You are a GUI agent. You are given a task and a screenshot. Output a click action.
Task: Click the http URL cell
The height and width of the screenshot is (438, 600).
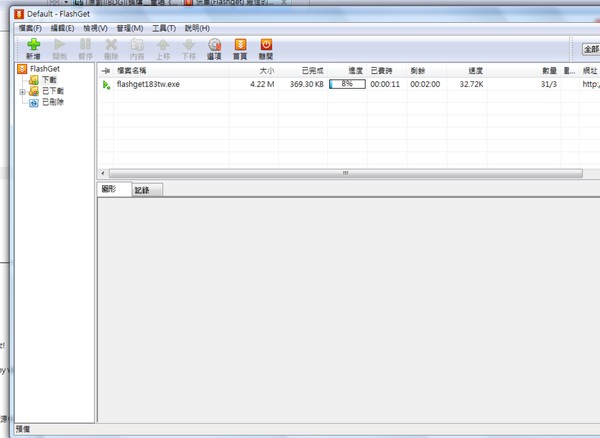point(591,84)
